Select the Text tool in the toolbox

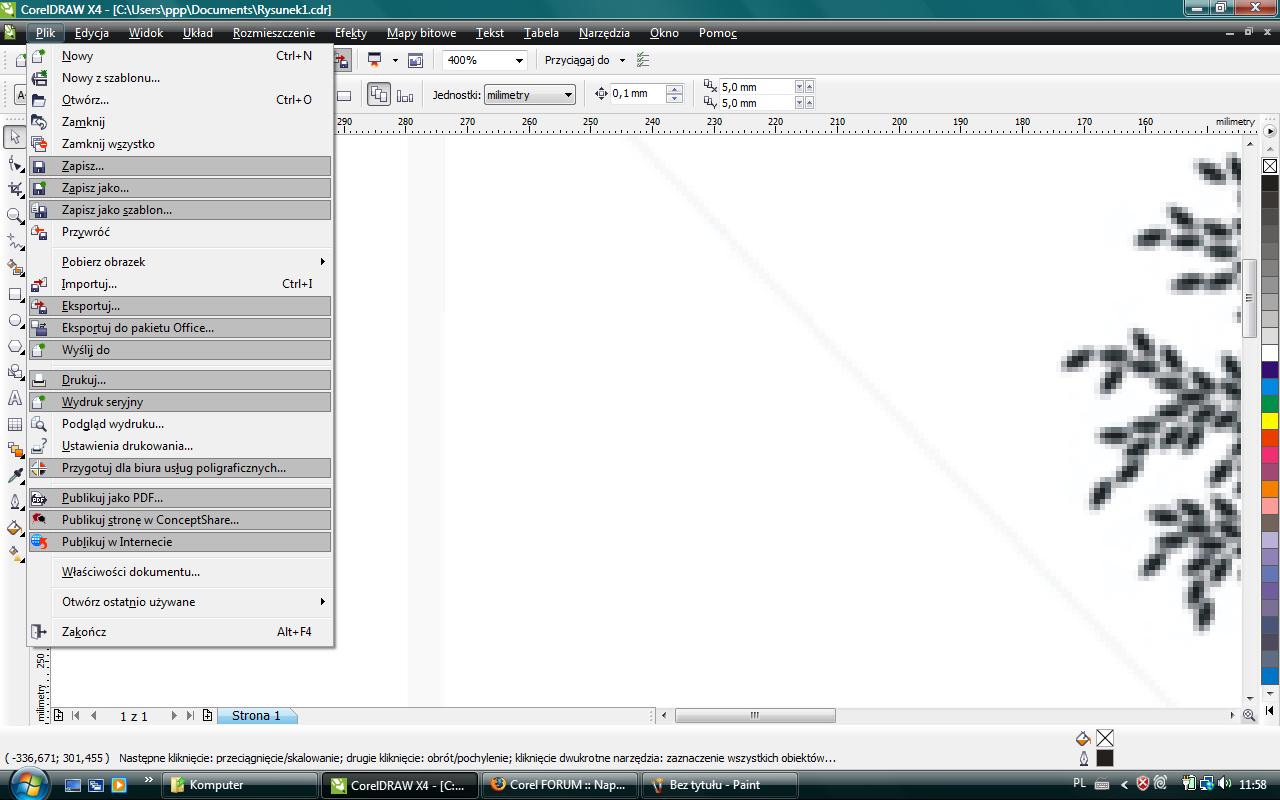(14, 398)
